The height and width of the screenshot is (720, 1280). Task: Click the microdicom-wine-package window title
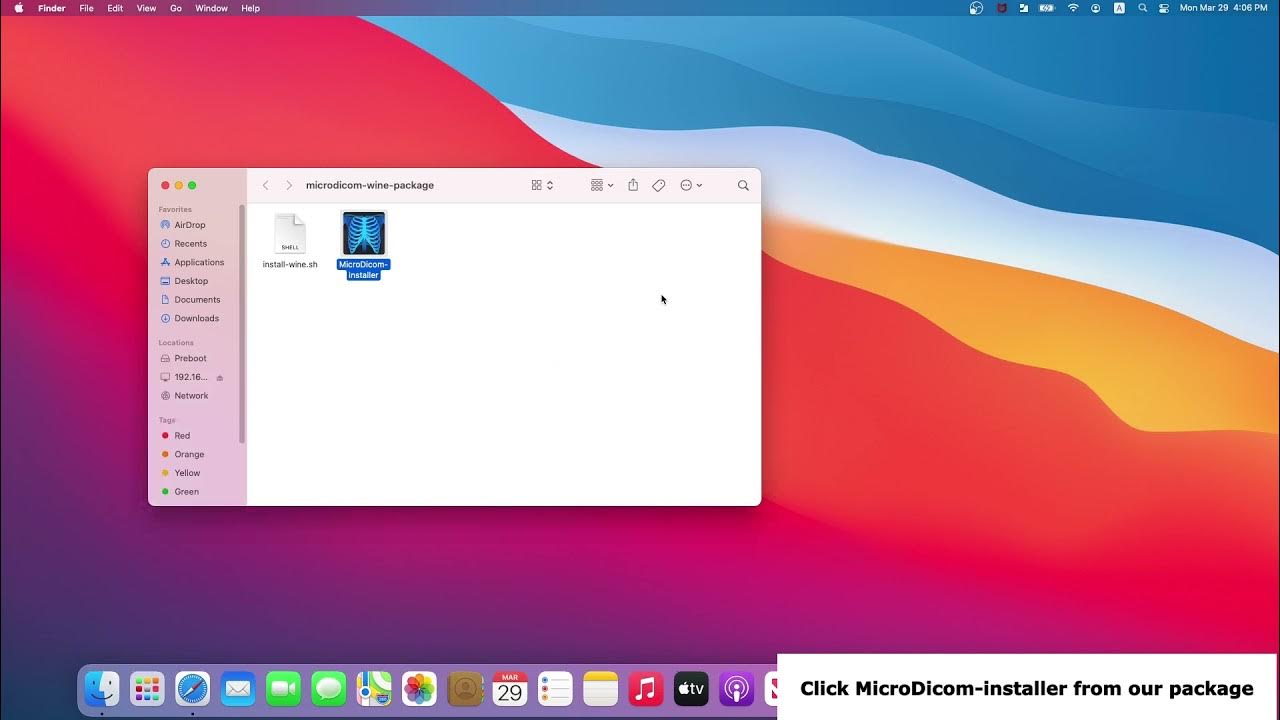point(370,185)
